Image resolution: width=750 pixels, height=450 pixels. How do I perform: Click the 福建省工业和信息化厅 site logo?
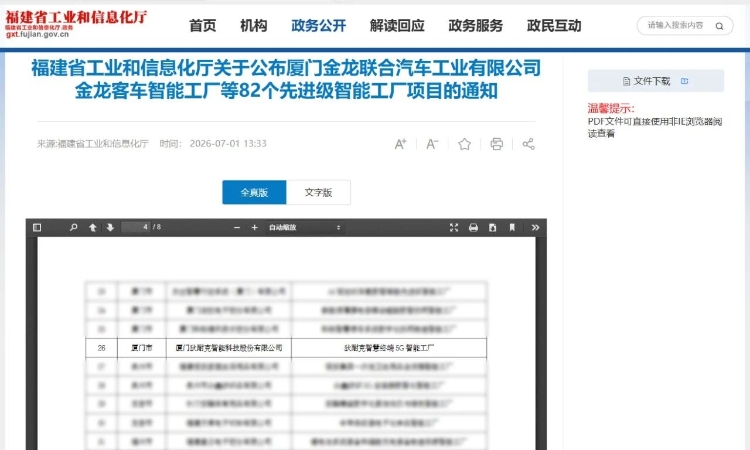(76, 24)
